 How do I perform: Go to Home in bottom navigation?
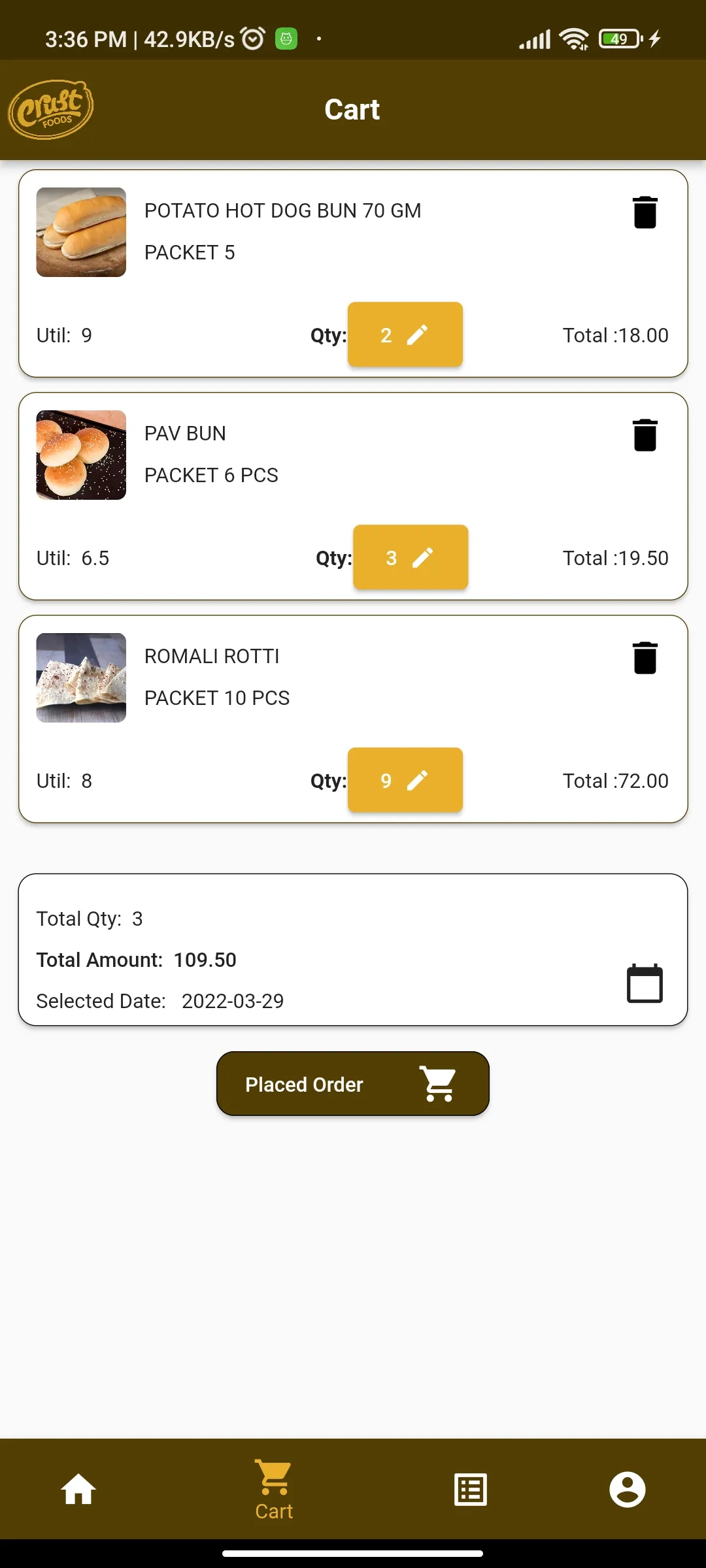click(x=78, y=1490)
